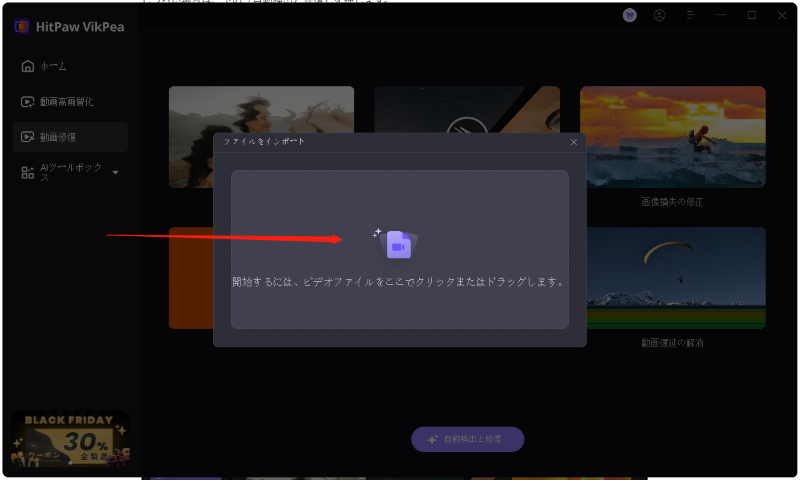Select the 動画修復 menu item
This screenshot has width=800, height=480.
pyautogui.click(x=70, y=137)
